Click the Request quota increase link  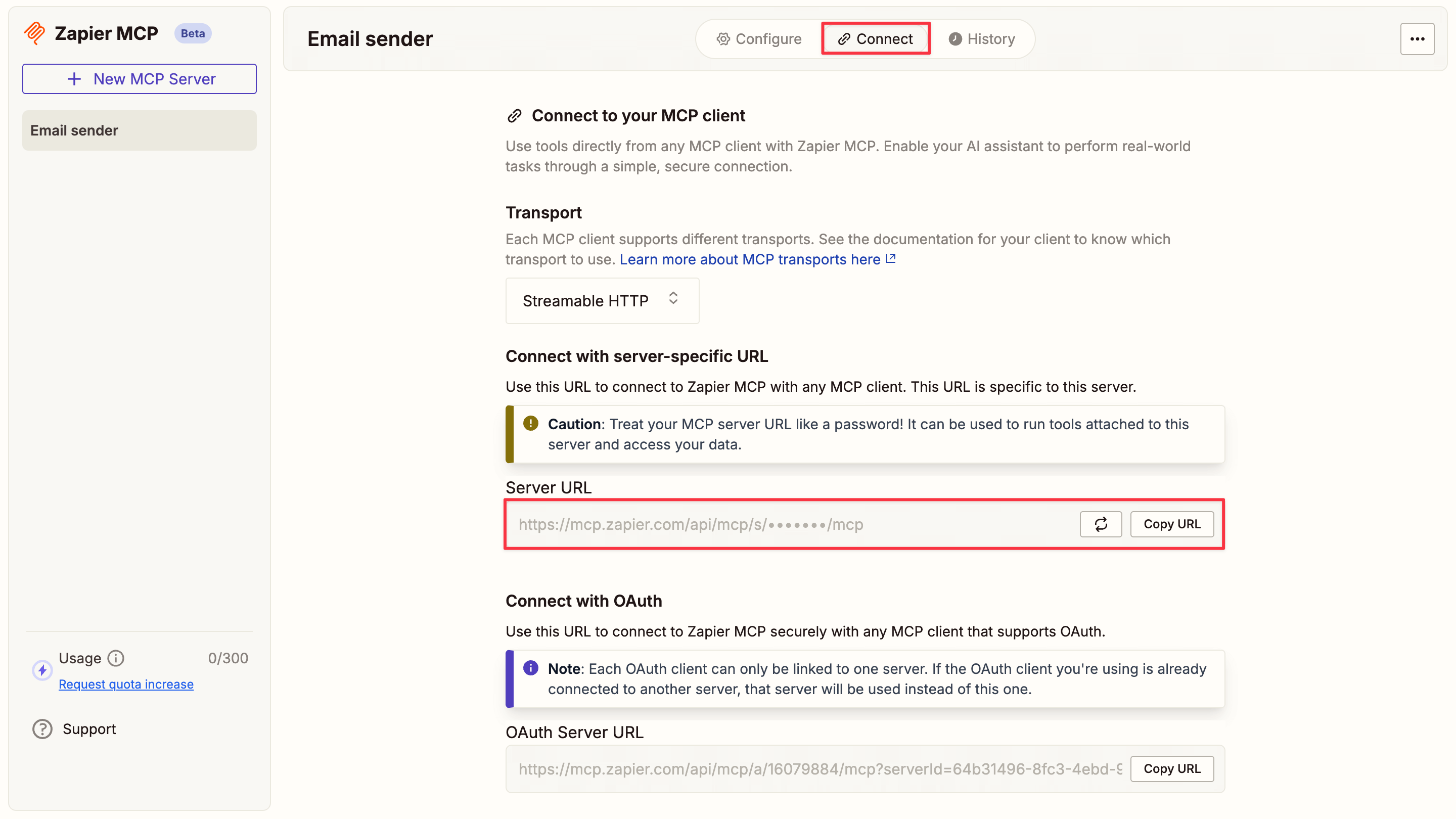click(x=125, y=684)
